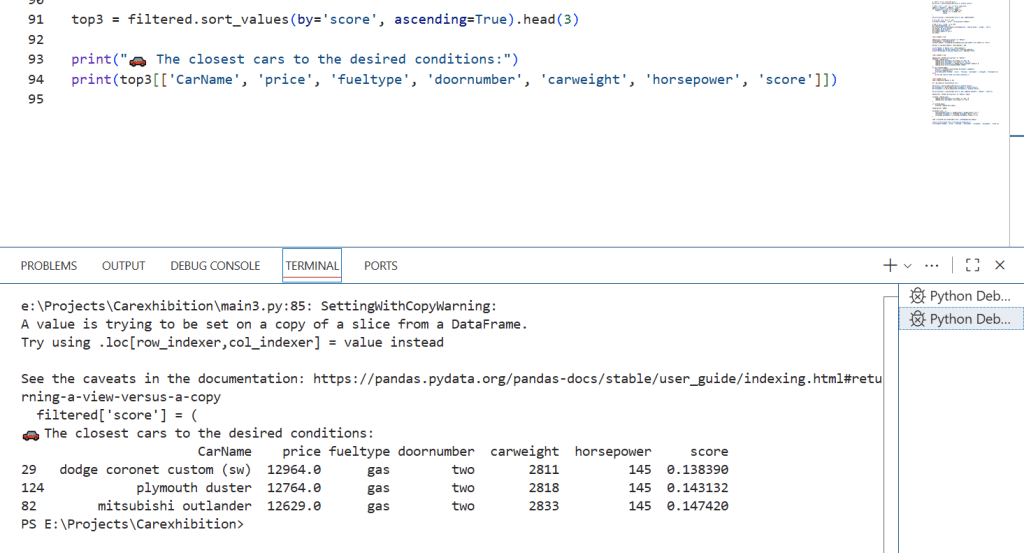1024x553 pixels.
Task: Open the DEBUG CONSOLE tab
Action: pos(215,266)
